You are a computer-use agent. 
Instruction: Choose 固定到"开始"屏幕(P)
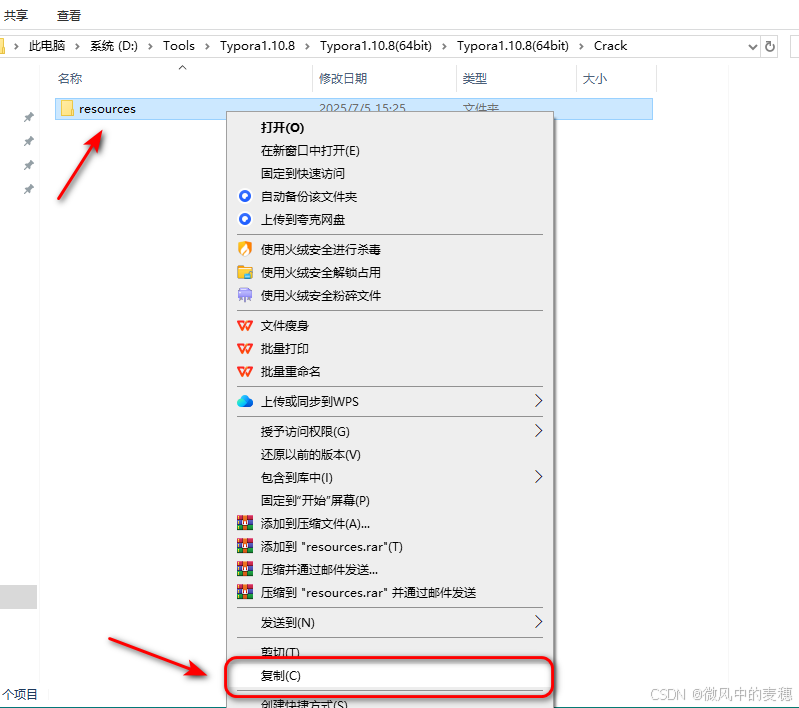click(315, 501)
